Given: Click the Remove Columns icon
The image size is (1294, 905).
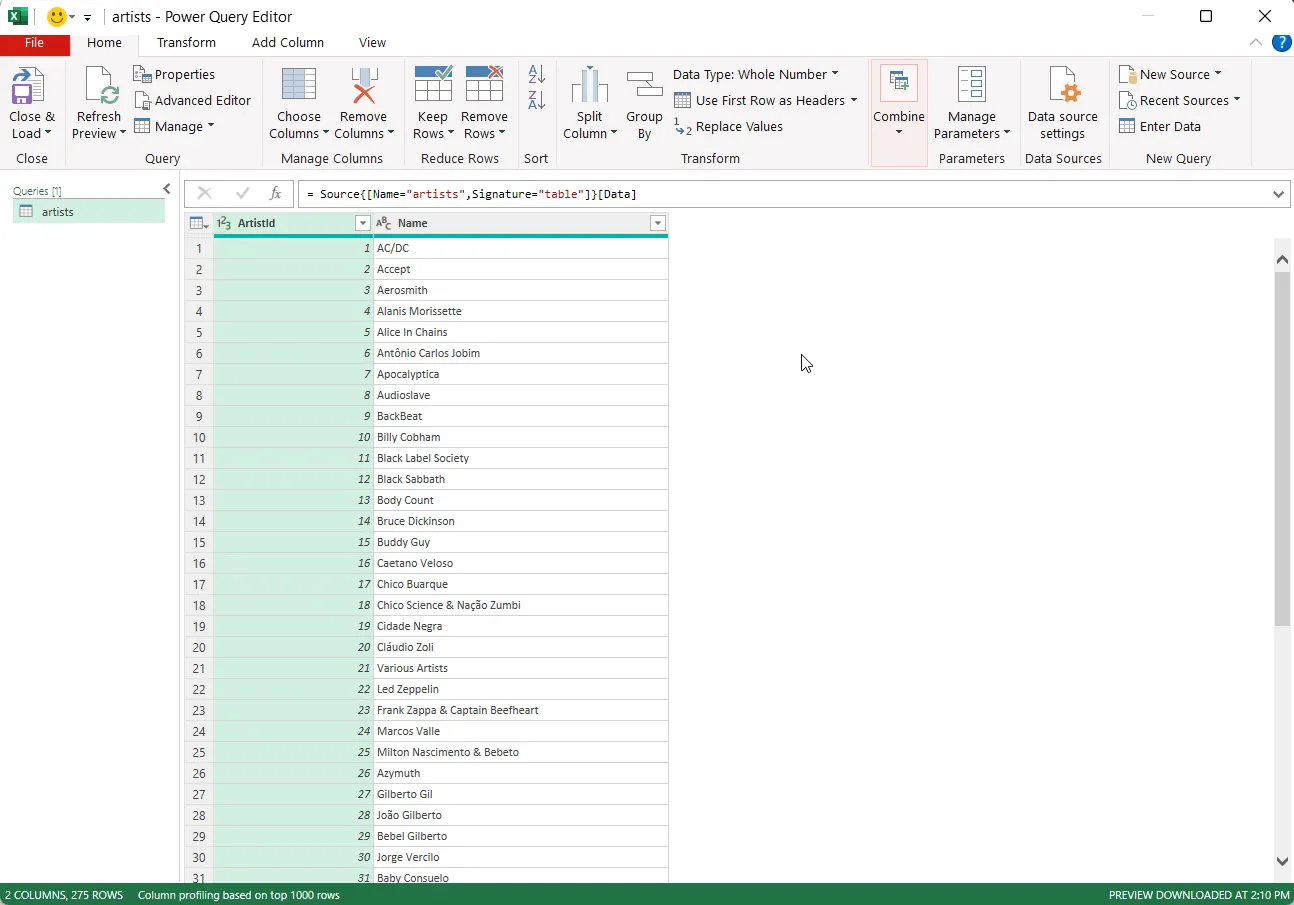Looking at the screenshot, I should point(363,87).
